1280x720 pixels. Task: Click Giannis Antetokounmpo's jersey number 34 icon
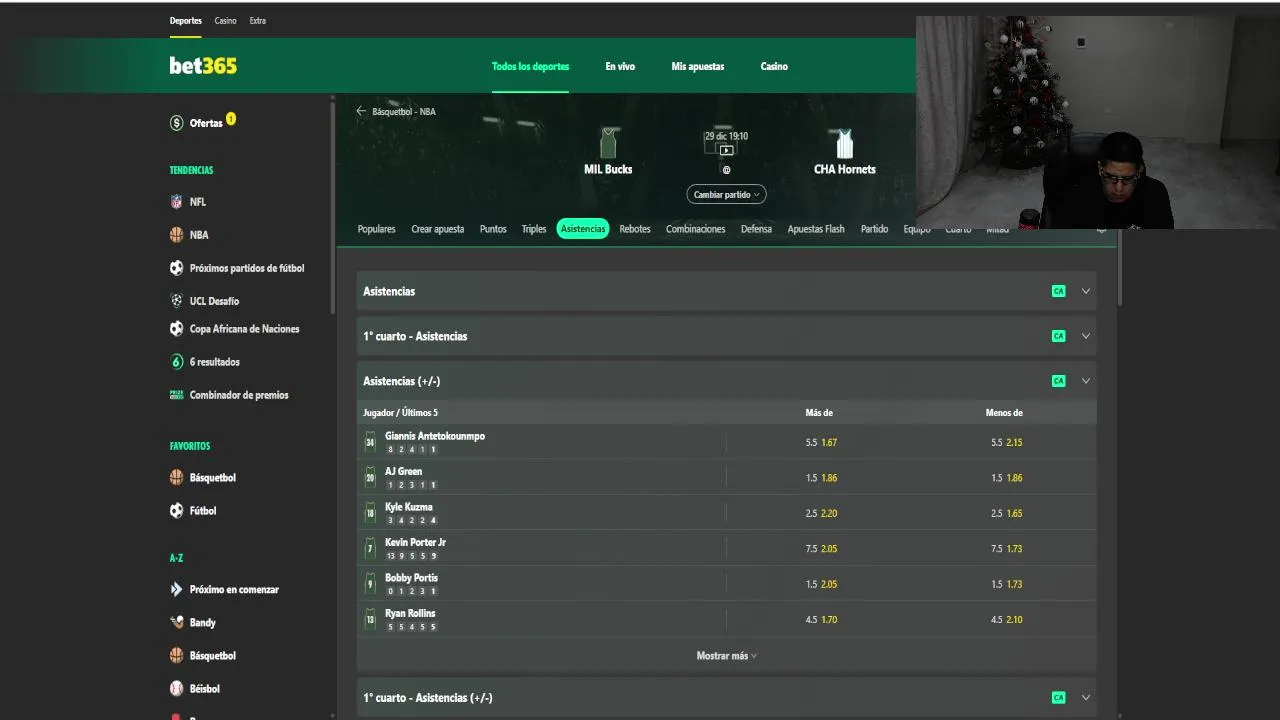tap(370, 442)
